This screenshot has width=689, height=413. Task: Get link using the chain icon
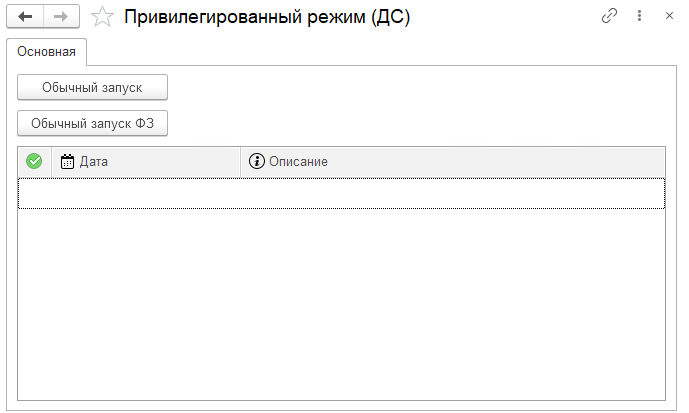(609, 16)
